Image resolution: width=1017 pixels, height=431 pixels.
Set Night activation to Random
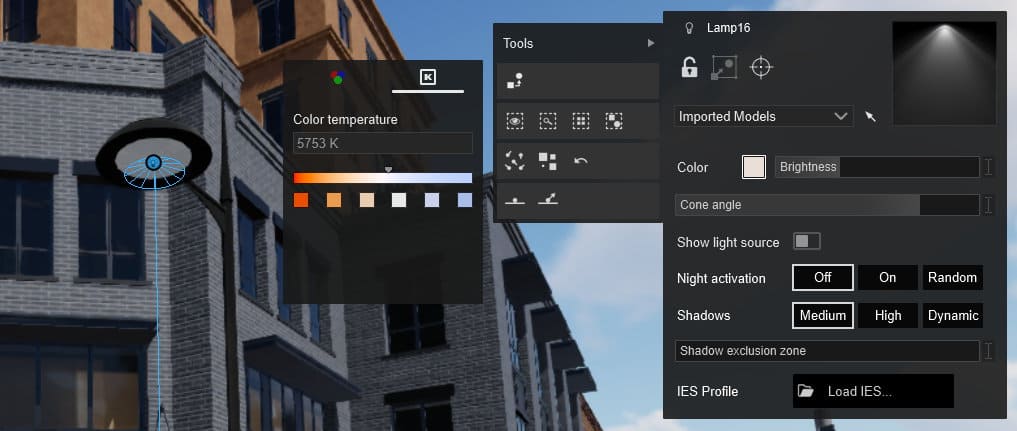click(952, 277)
